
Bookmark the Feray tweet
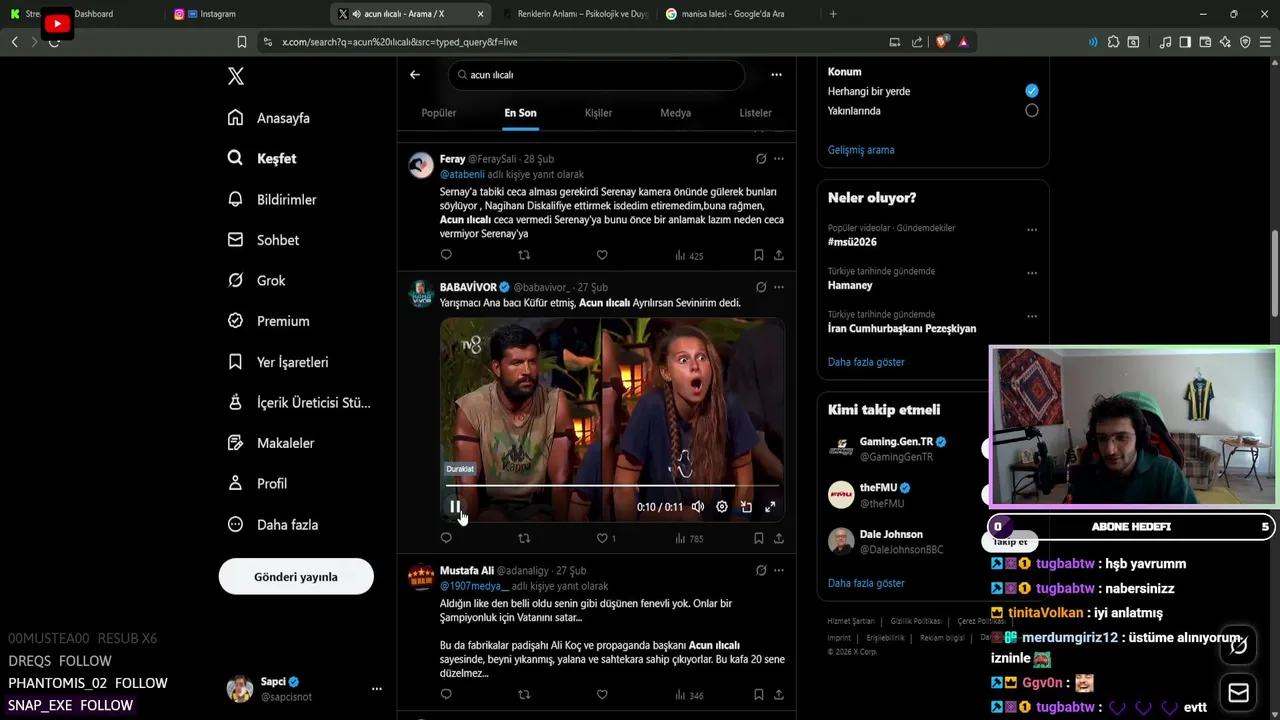[759, 255]
